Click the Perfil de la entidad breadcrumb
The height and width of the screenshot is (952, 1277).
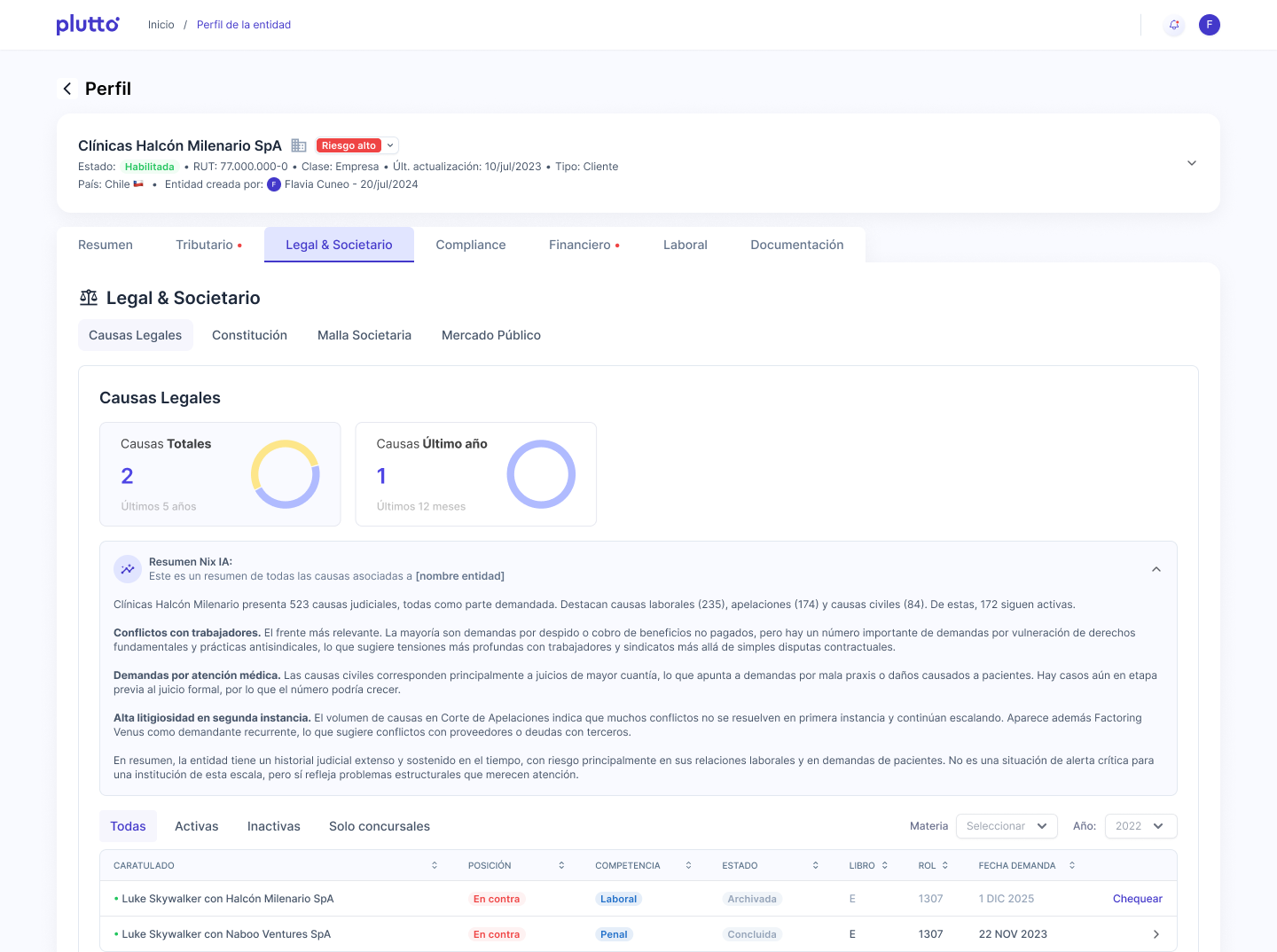[244, 25]
